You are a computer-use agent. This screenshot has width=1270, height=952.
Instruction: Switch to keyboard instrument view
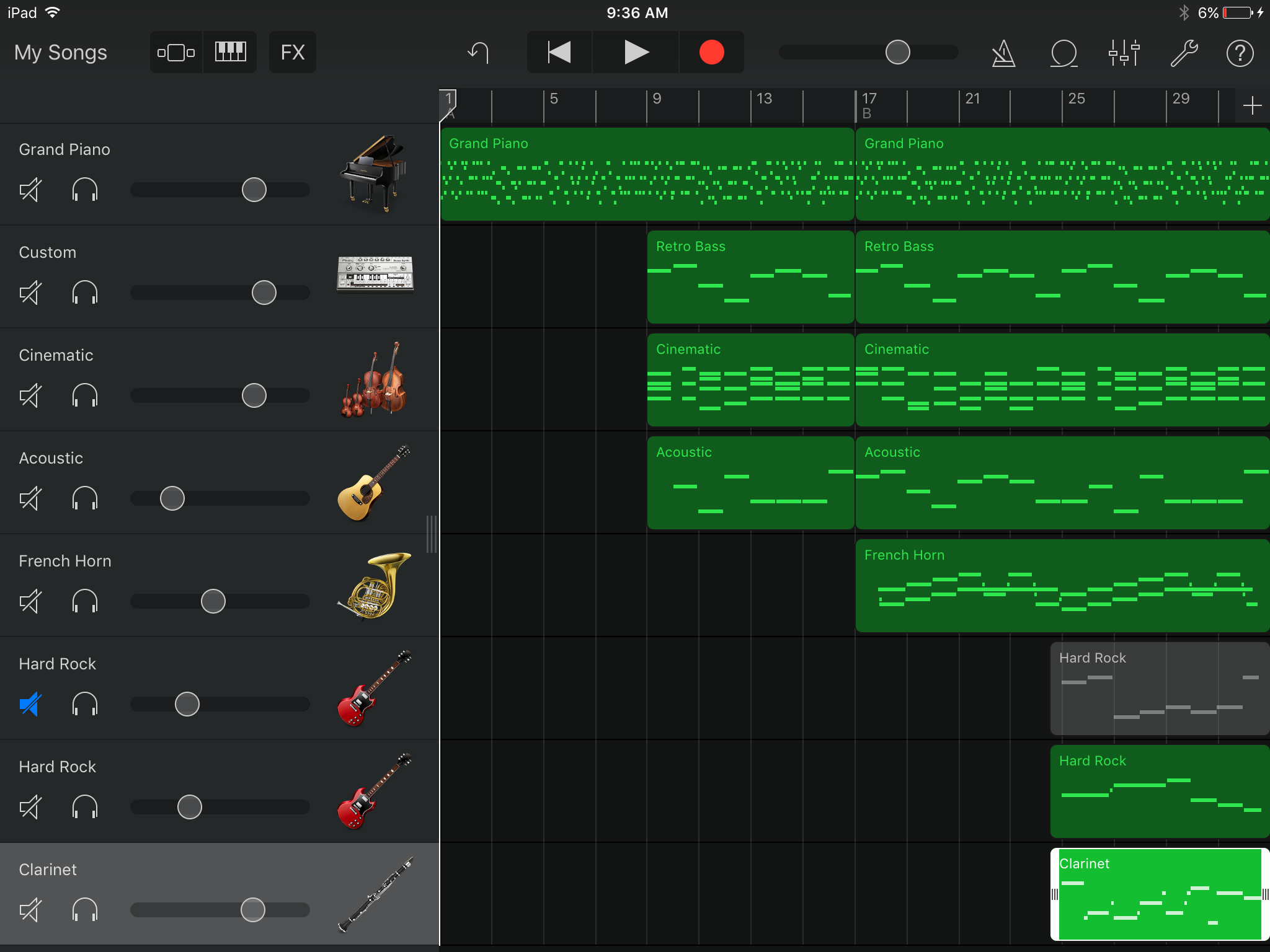[230, 52]
